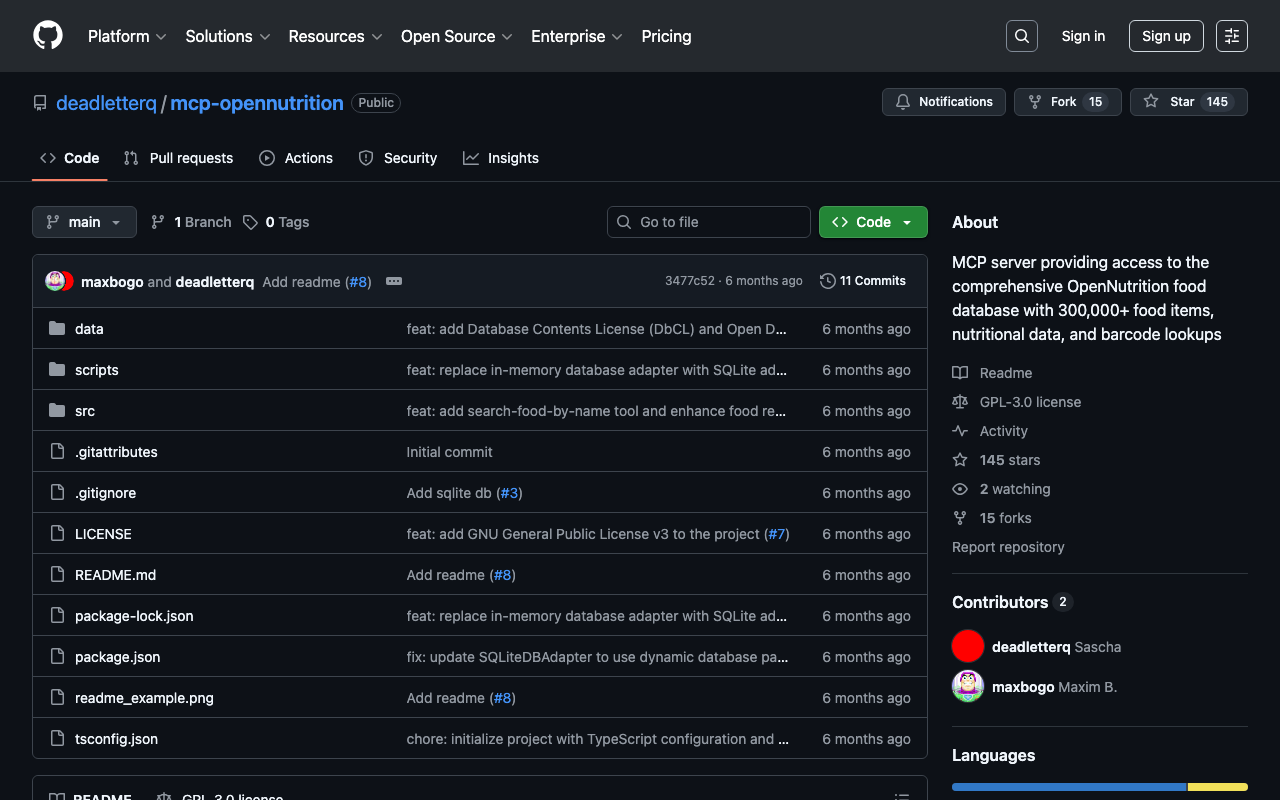Image resolution: width=1280 pixels, height=800 pixels.
Task: Expand the green Code dropdown button
Action: click(873, 222)
